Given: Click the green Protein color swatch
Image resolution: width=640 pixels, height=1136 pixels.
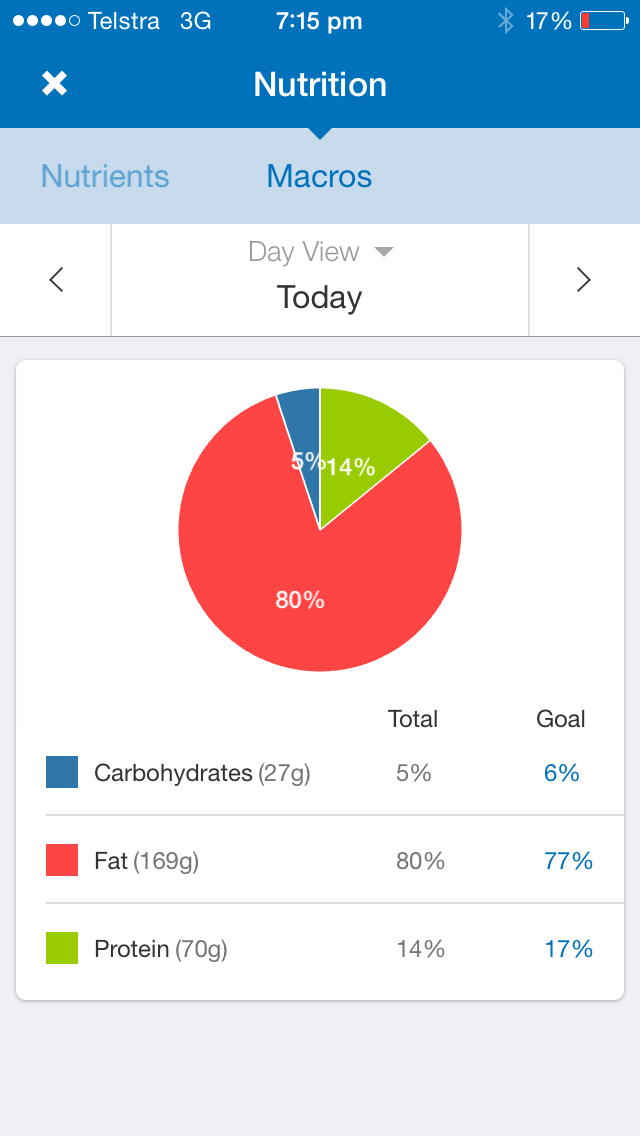Looking at the screenshot, I should coord(62,948).
